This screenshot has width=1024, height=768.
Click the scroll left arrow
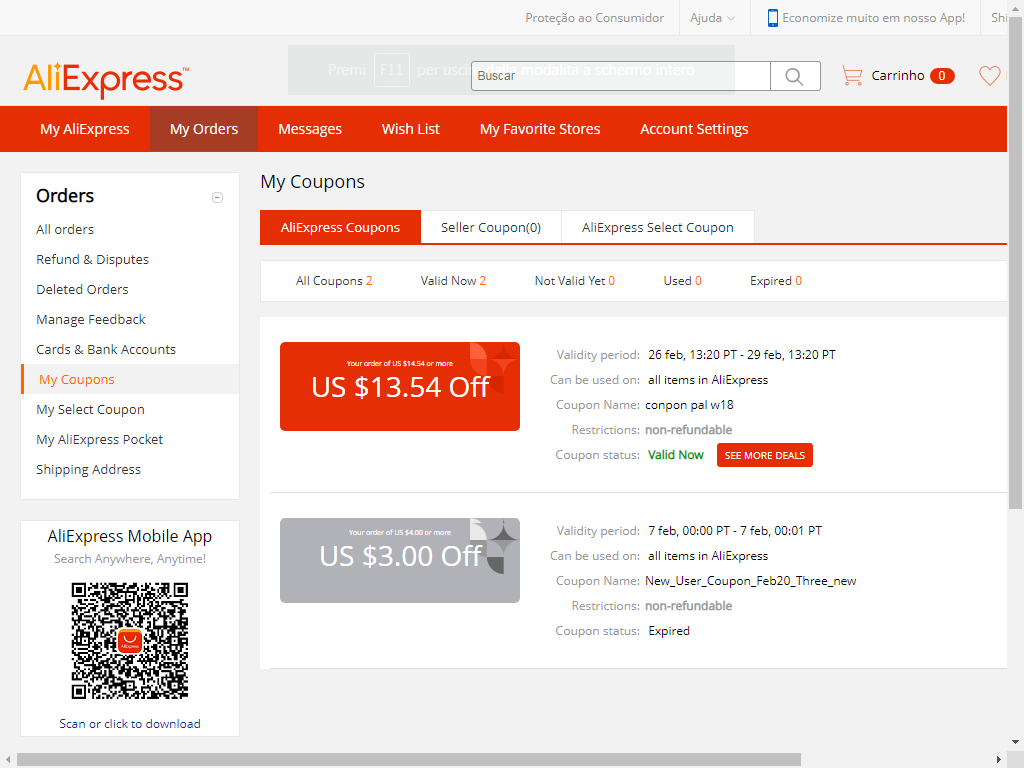point(8,760)
